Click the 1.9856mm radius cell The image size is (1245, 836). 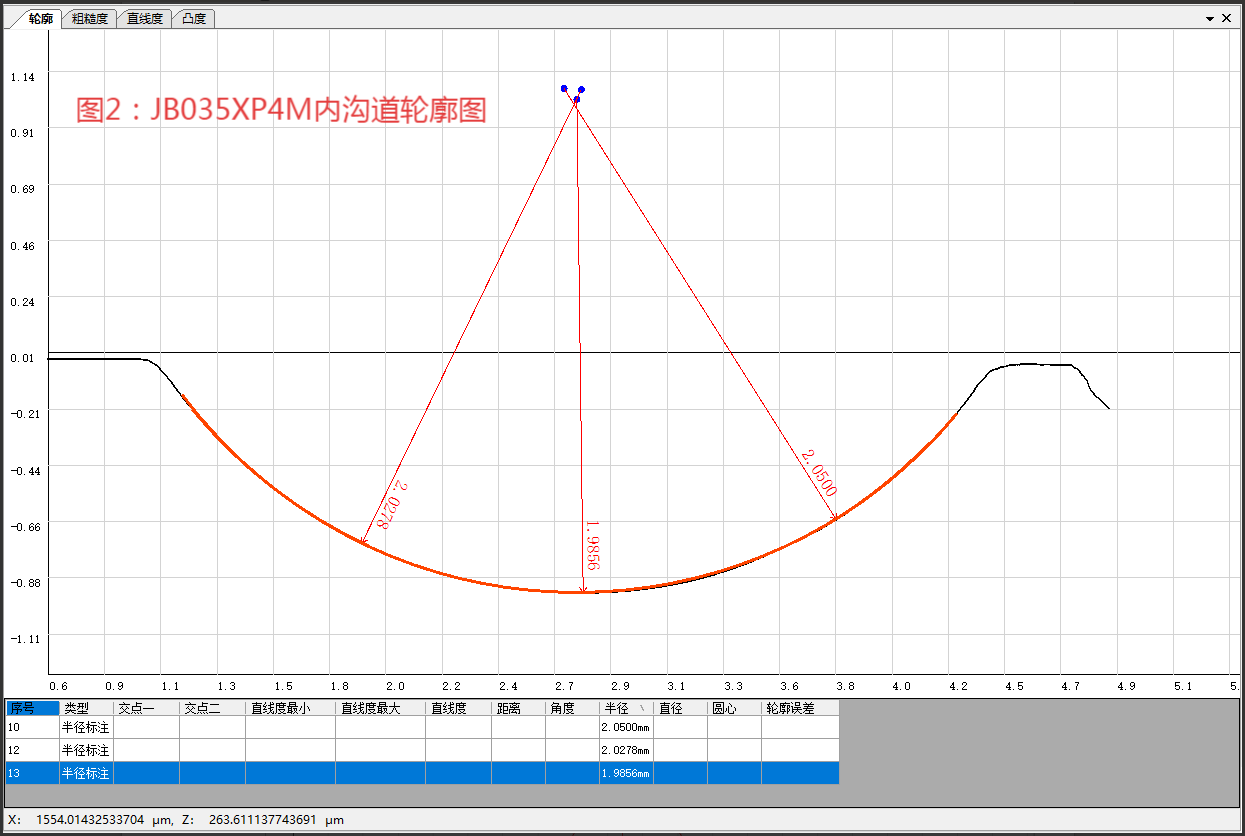pos(626,773)
